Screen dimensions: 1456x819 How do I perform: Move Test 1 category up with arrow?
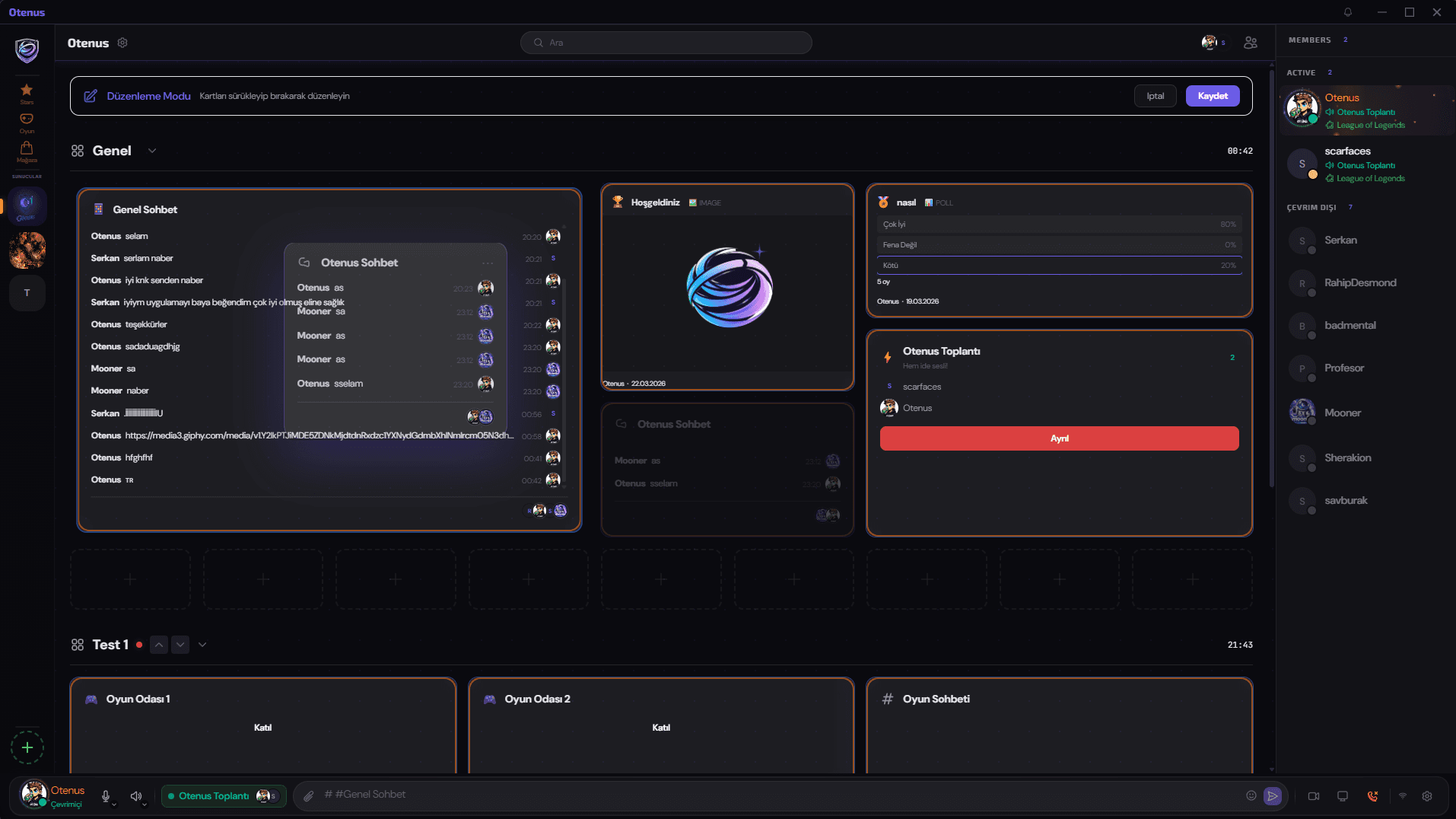pyautogui.click(x=158, y=645)
